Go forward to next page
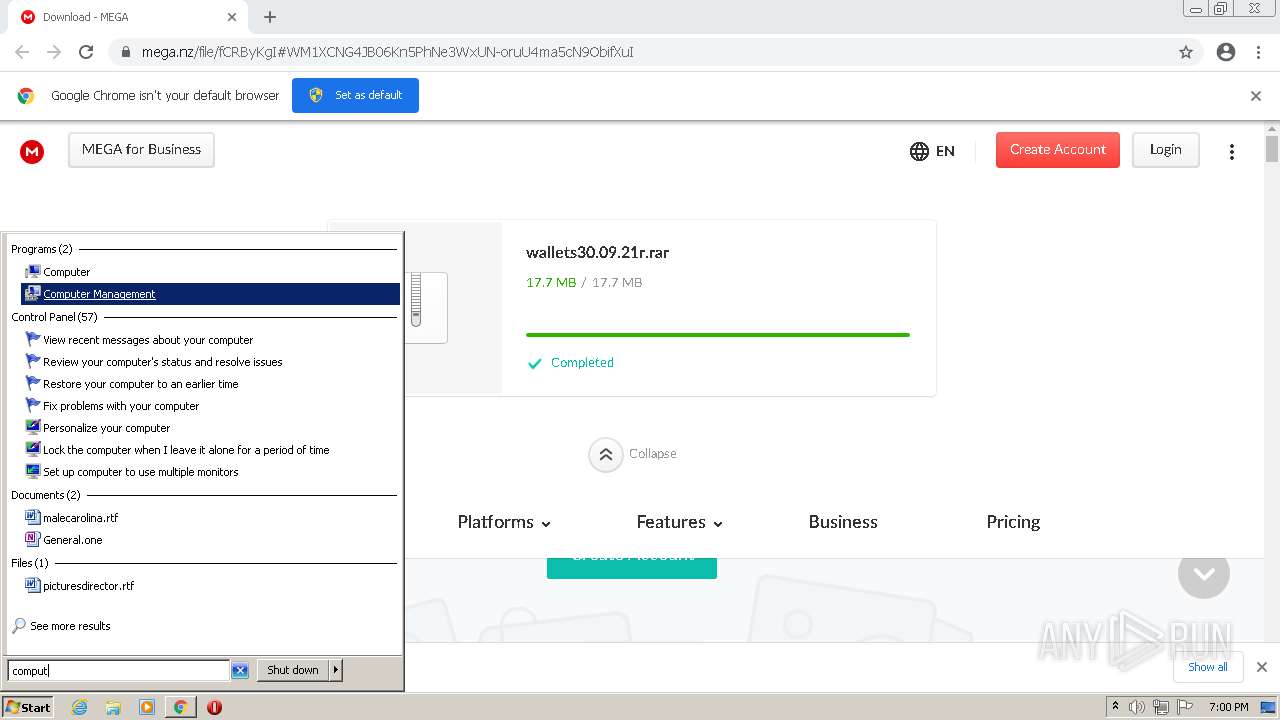The width and height of the screenshot is (1280, 720). pyautogui.click(x=54, y=52)
